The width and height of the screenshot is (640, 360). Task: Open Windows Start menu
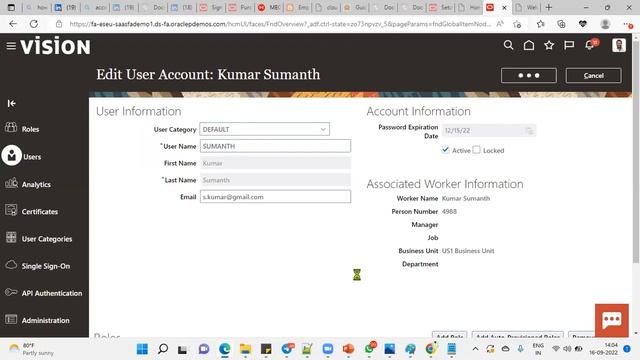(x=142, y=349)
